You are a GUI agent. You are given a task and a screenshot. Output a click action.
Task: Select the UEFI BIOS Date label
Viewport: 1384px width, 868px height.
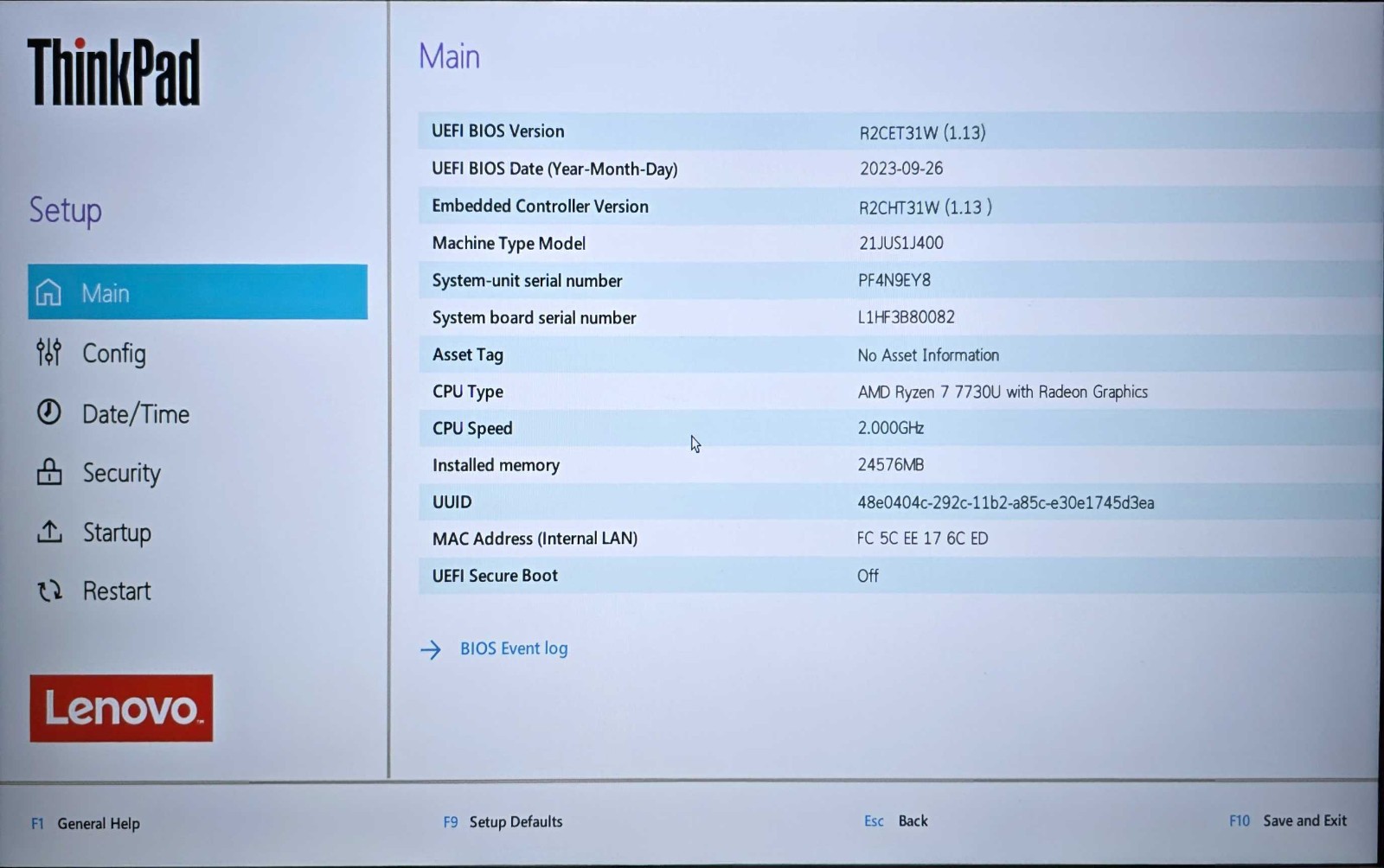(x=554, y=169)
